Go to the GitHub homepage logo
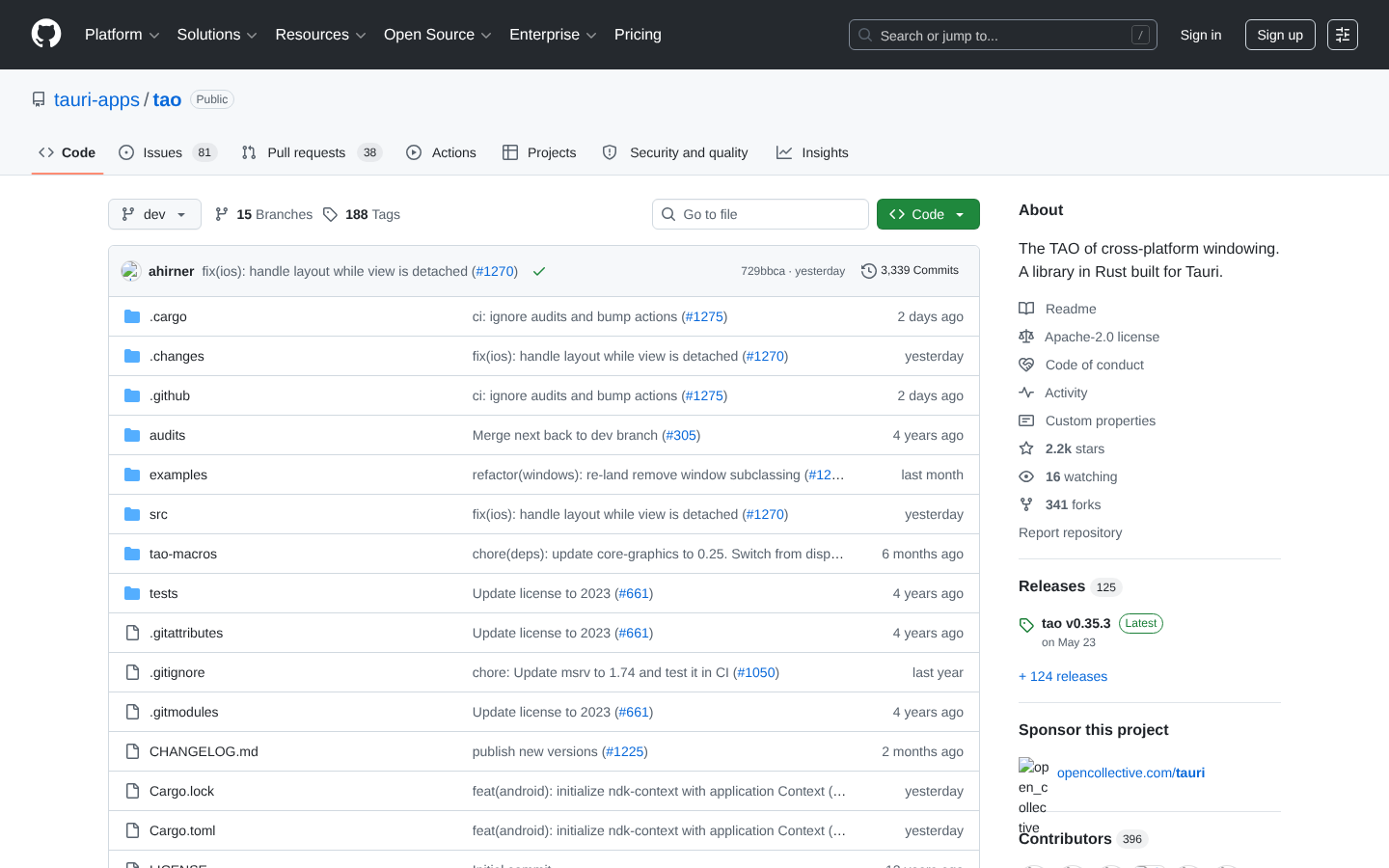Screen dimensions: 1389x868 coord(46,35)
